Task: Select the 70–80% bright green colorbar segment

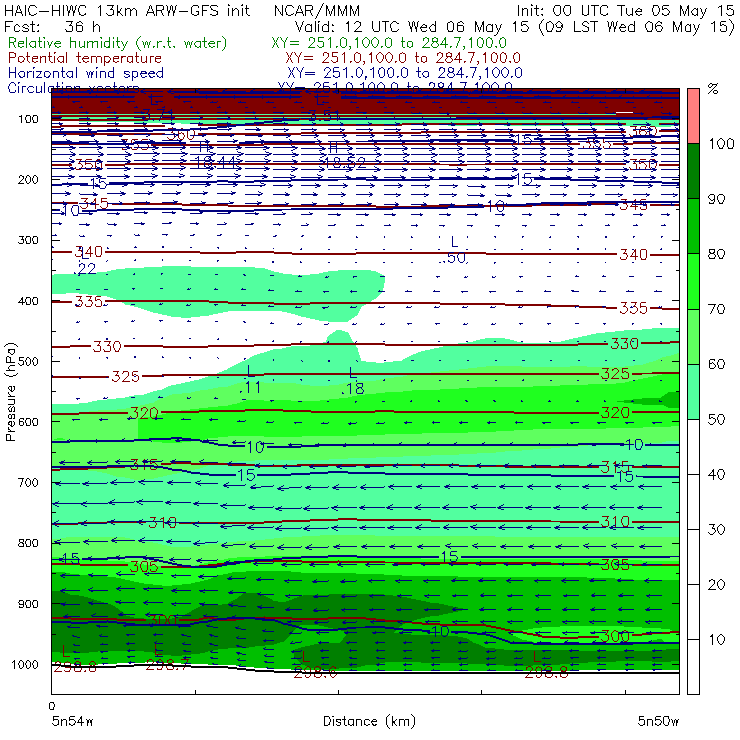Action: 693,281
